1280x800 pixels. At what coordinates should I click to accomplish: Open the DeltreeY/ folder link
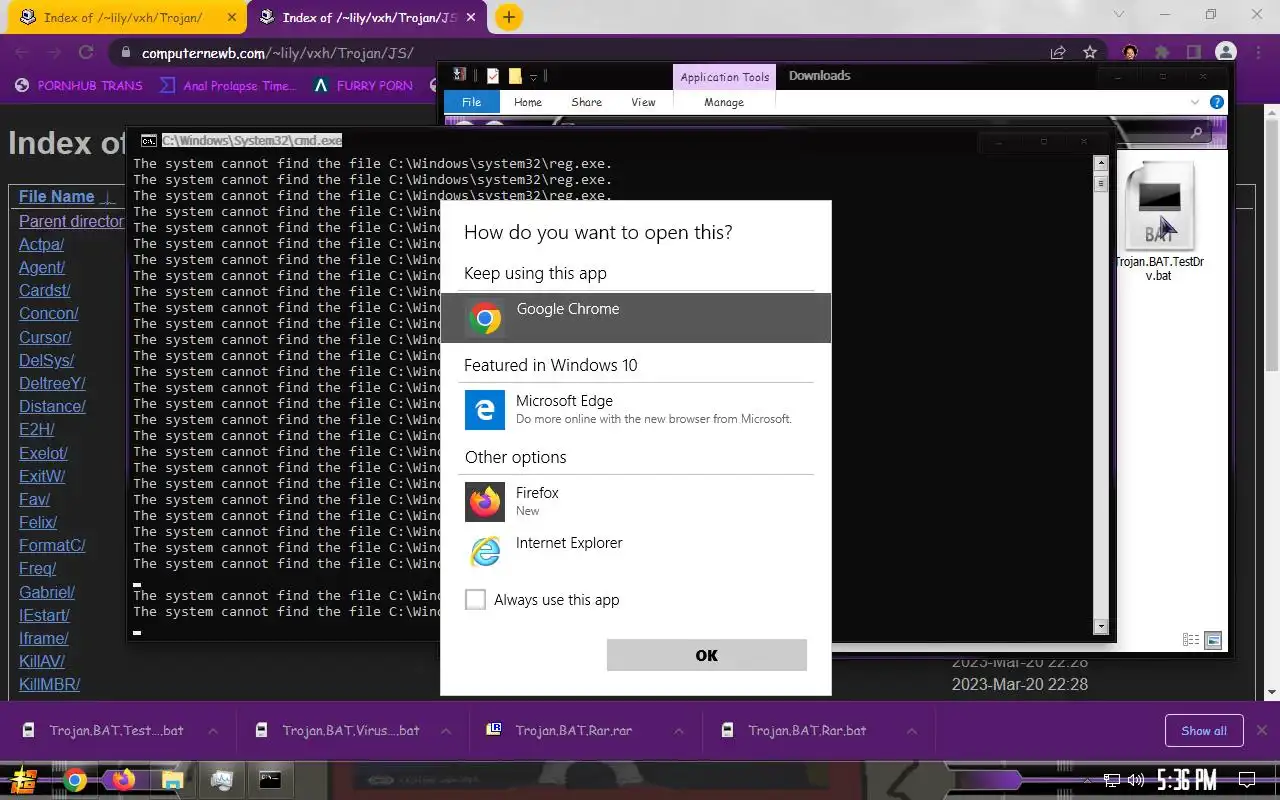(52, 383)
